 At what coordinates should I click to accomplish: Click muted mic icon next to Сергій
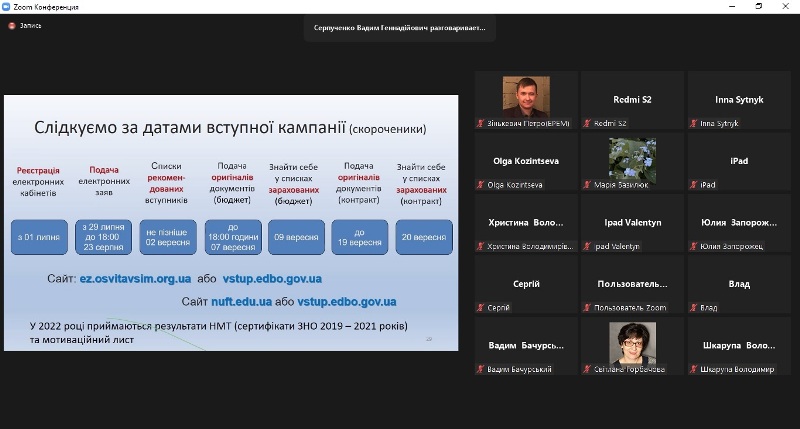pos(480,308)
